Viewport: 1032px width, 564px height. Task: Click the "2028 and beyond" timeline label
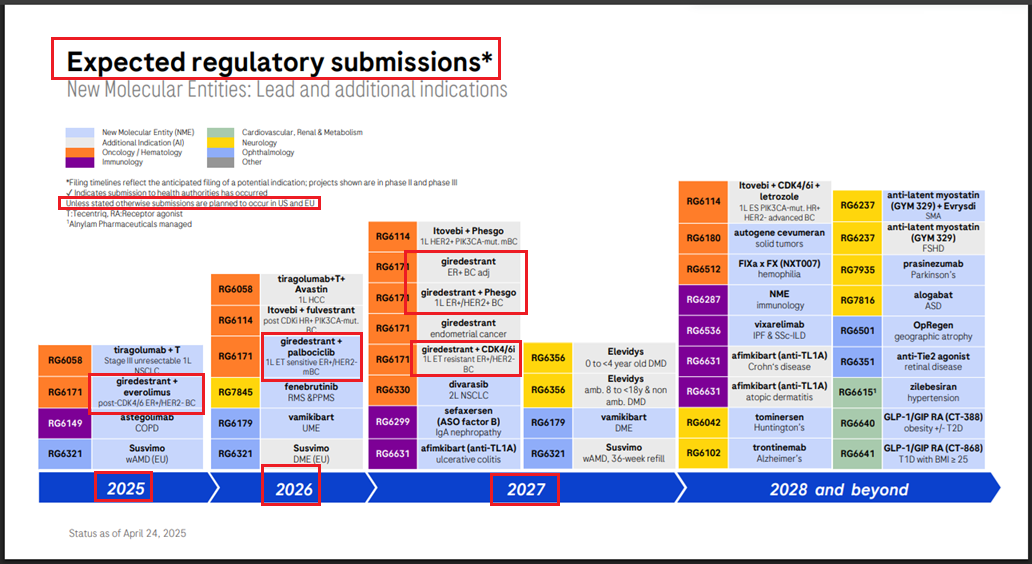[x=839, y=490]
